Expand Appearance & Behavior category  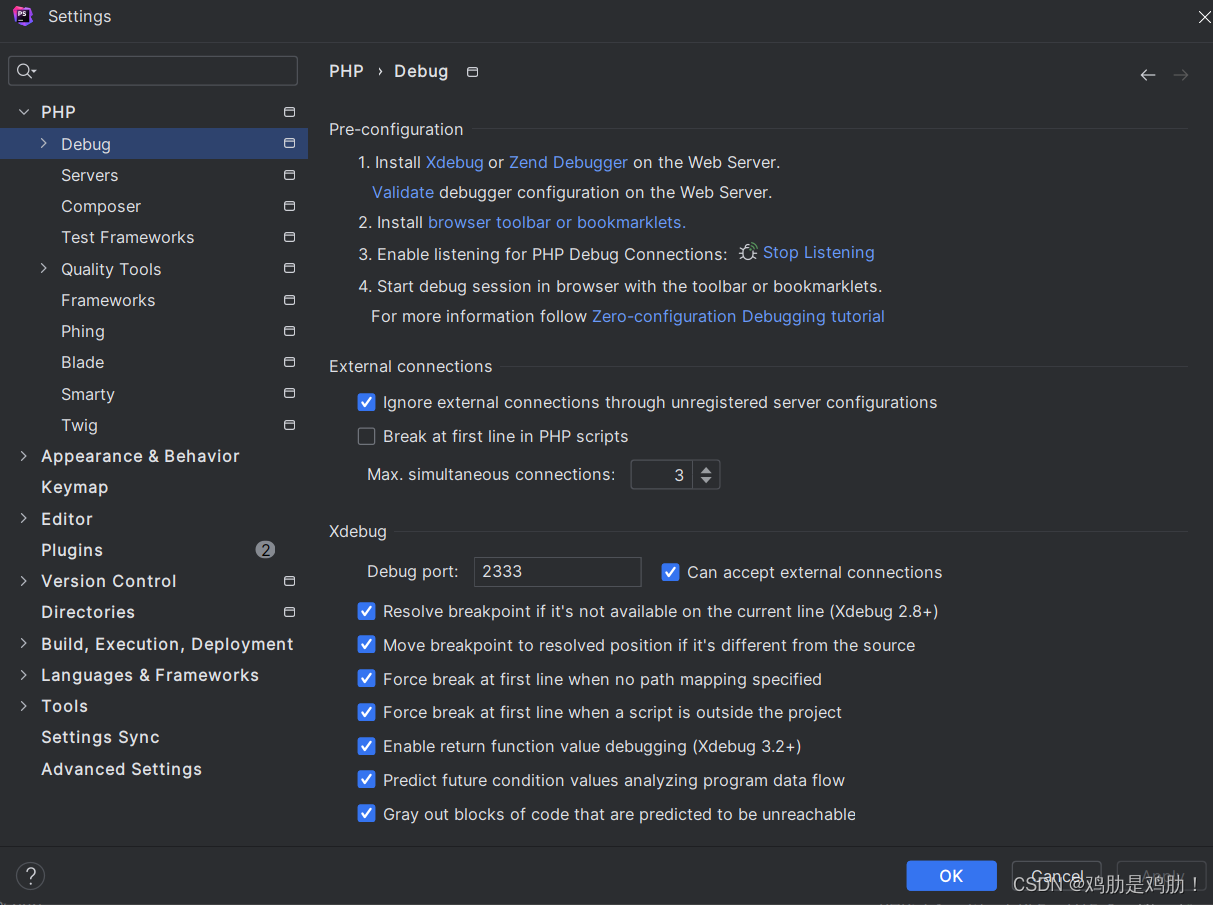[23, 456]
